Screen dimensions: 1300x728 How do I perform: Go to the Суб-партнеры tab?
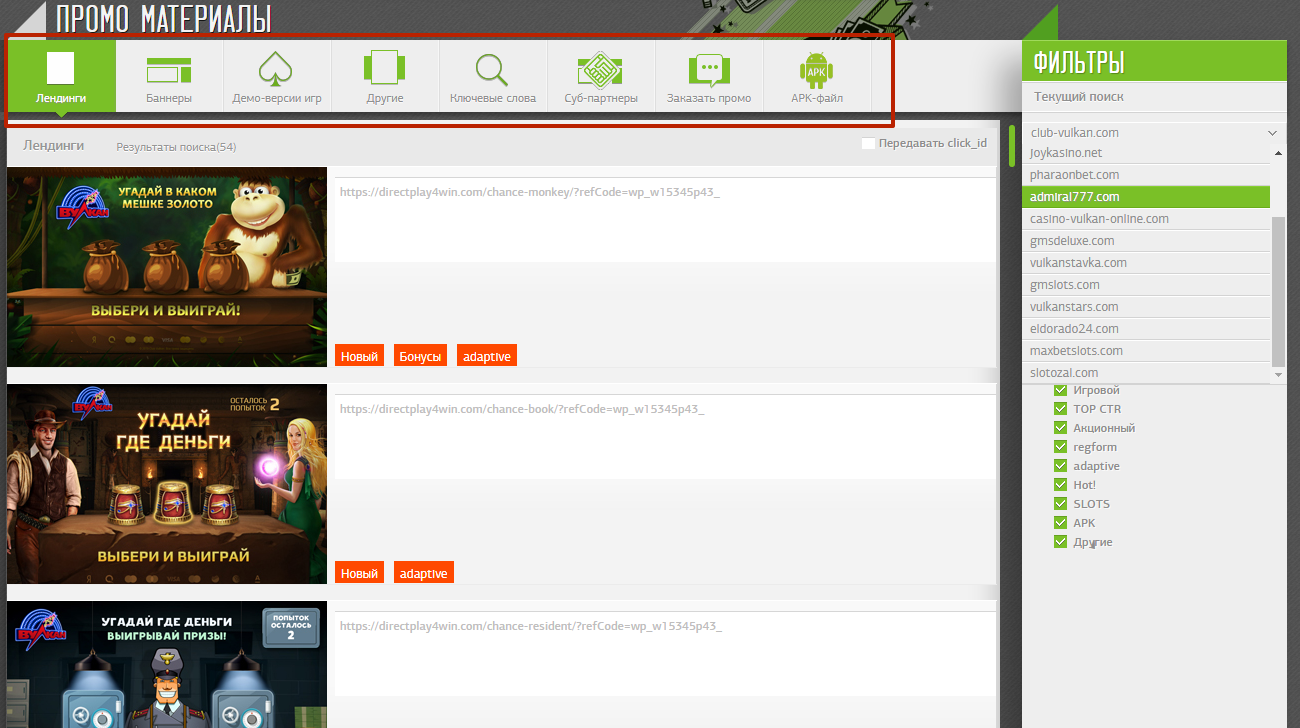pos(601,76)
